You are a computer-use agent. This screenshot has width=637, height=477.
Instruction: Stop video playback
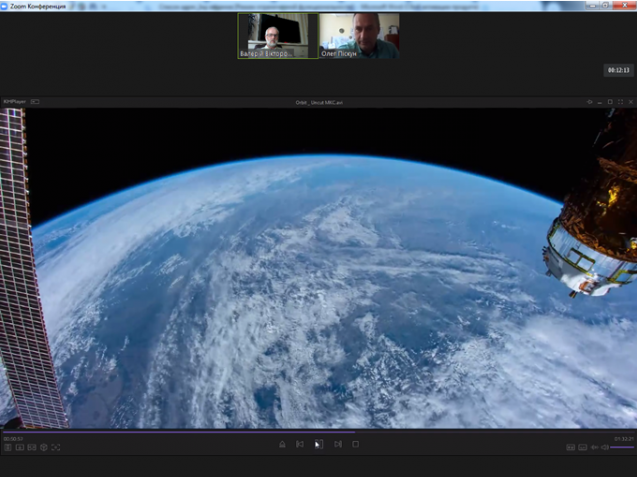(355, 444)
